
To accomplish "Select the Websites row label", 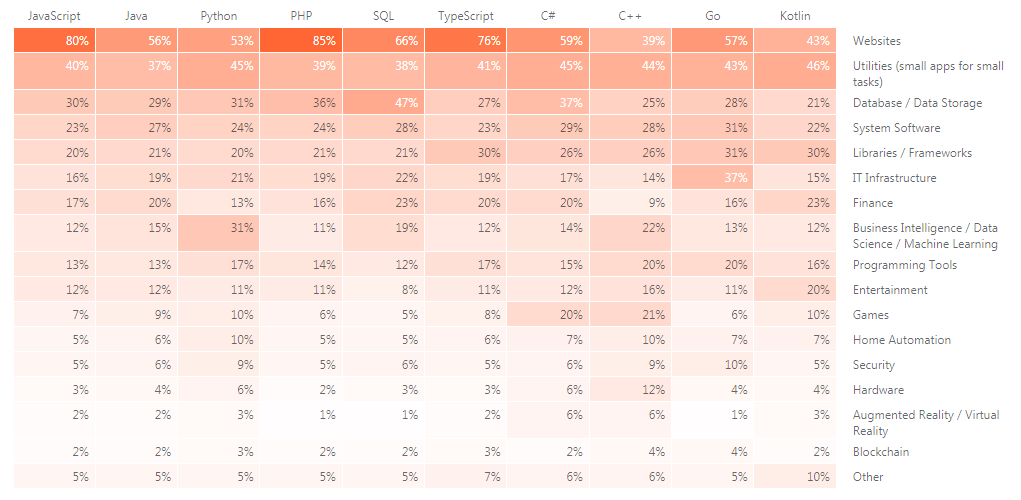I will tap(876, 41).
